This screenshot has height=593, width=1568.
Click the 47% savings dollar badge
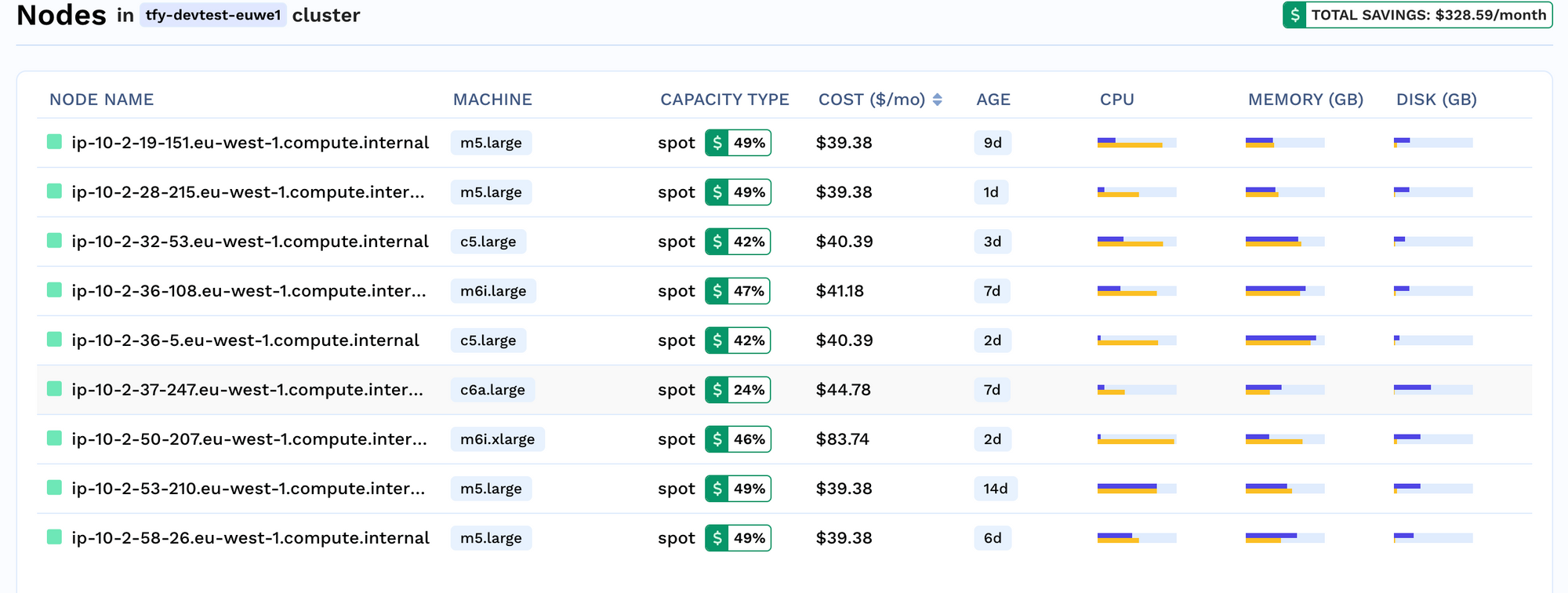(x=738, y=291)
